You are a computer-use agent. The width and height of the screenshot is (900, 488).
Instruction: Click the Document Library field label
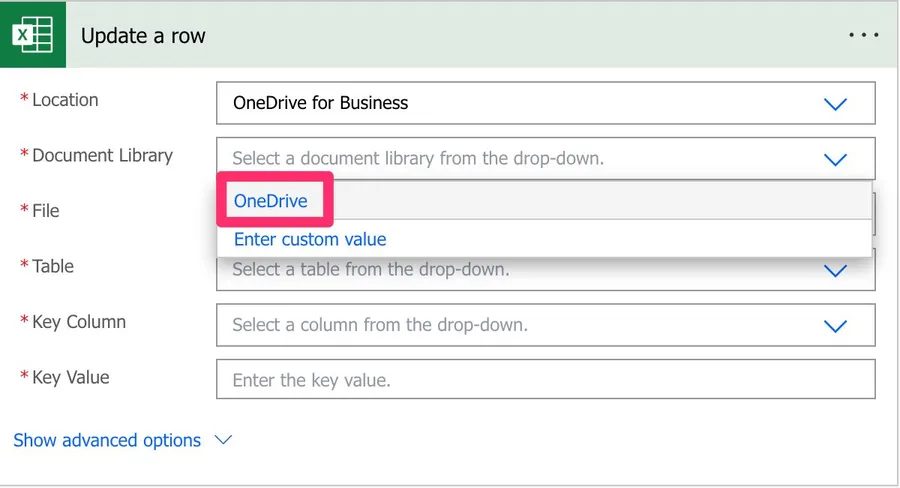point(102,155)
